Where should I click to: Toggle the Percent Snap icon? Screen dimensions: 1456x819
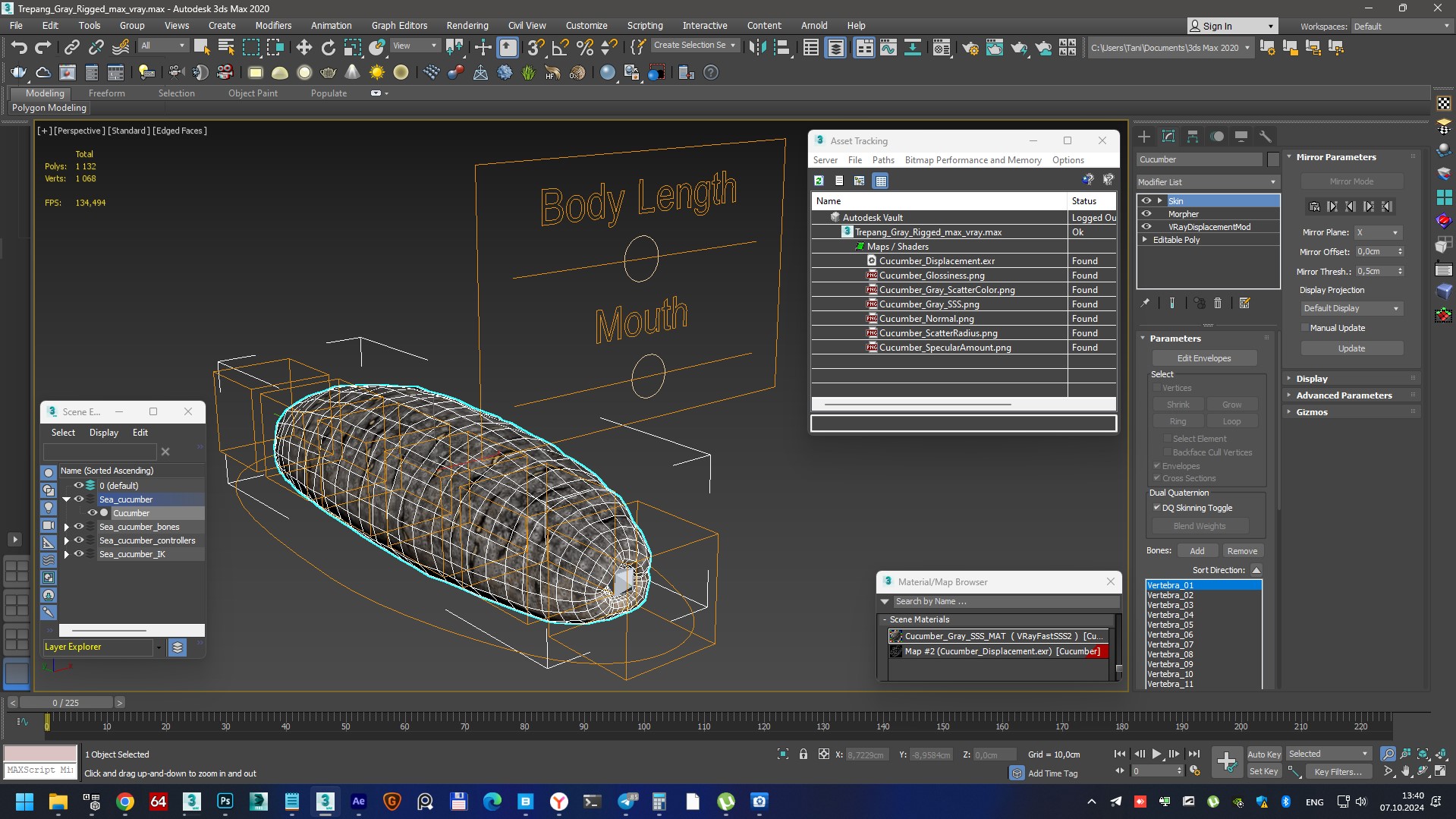click(585, 48)
